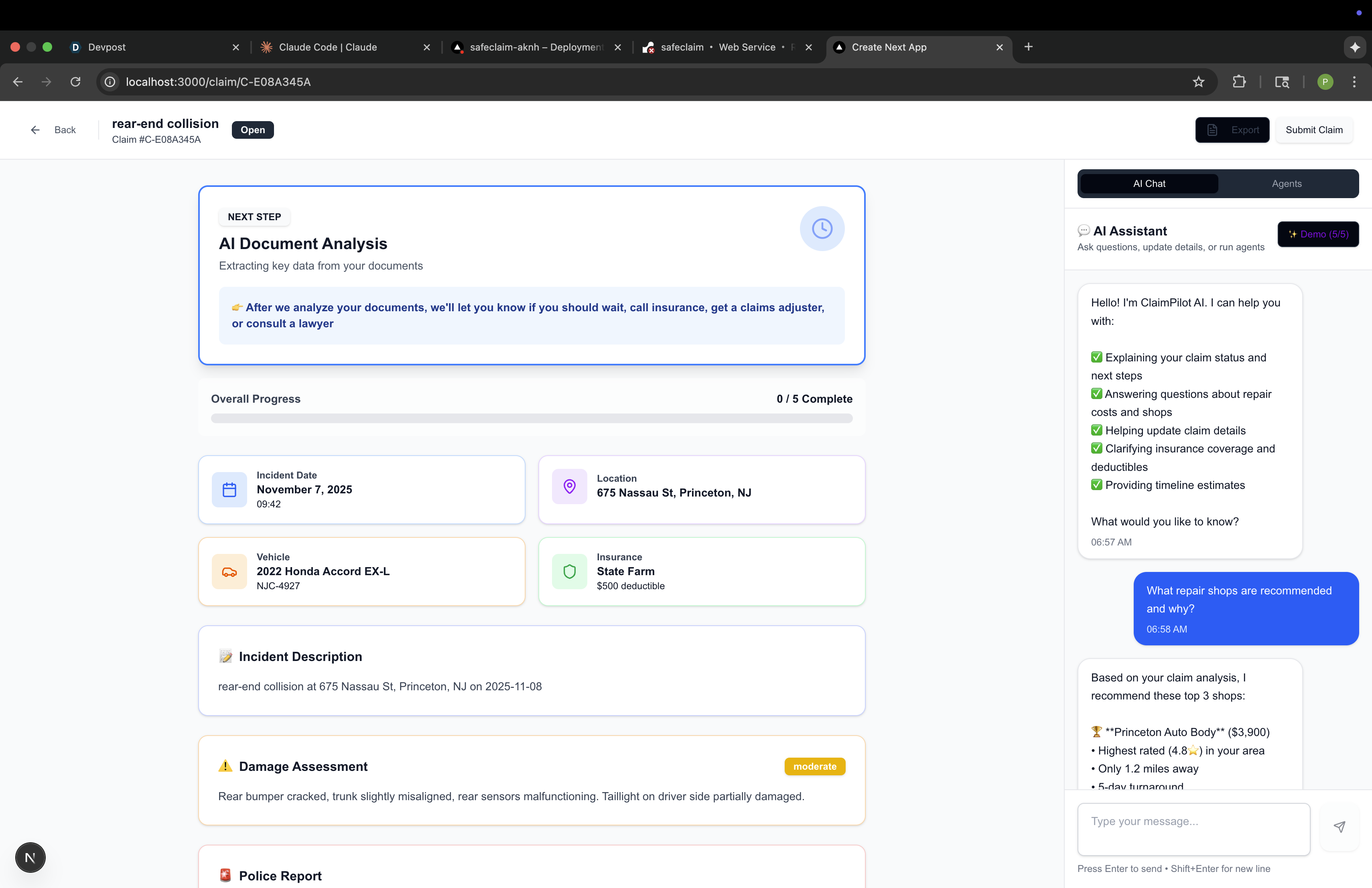Click the Next.js dev tools N badge
Viewport: 1372px width, 888px height.
30,858
